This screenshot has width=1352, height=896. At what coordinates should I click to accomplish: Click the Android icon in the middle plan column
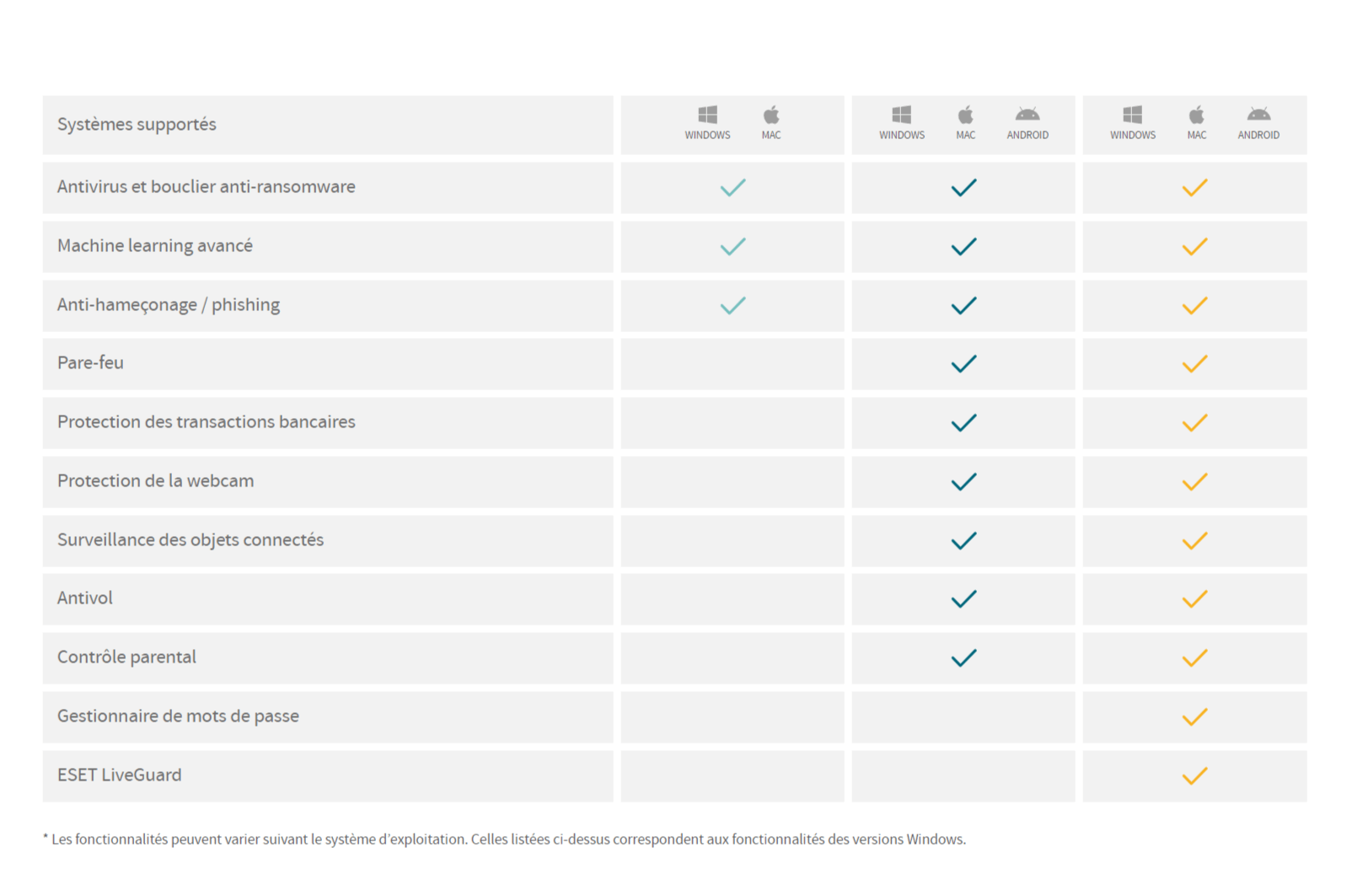pyautogui.click(x=1027, y=115)
